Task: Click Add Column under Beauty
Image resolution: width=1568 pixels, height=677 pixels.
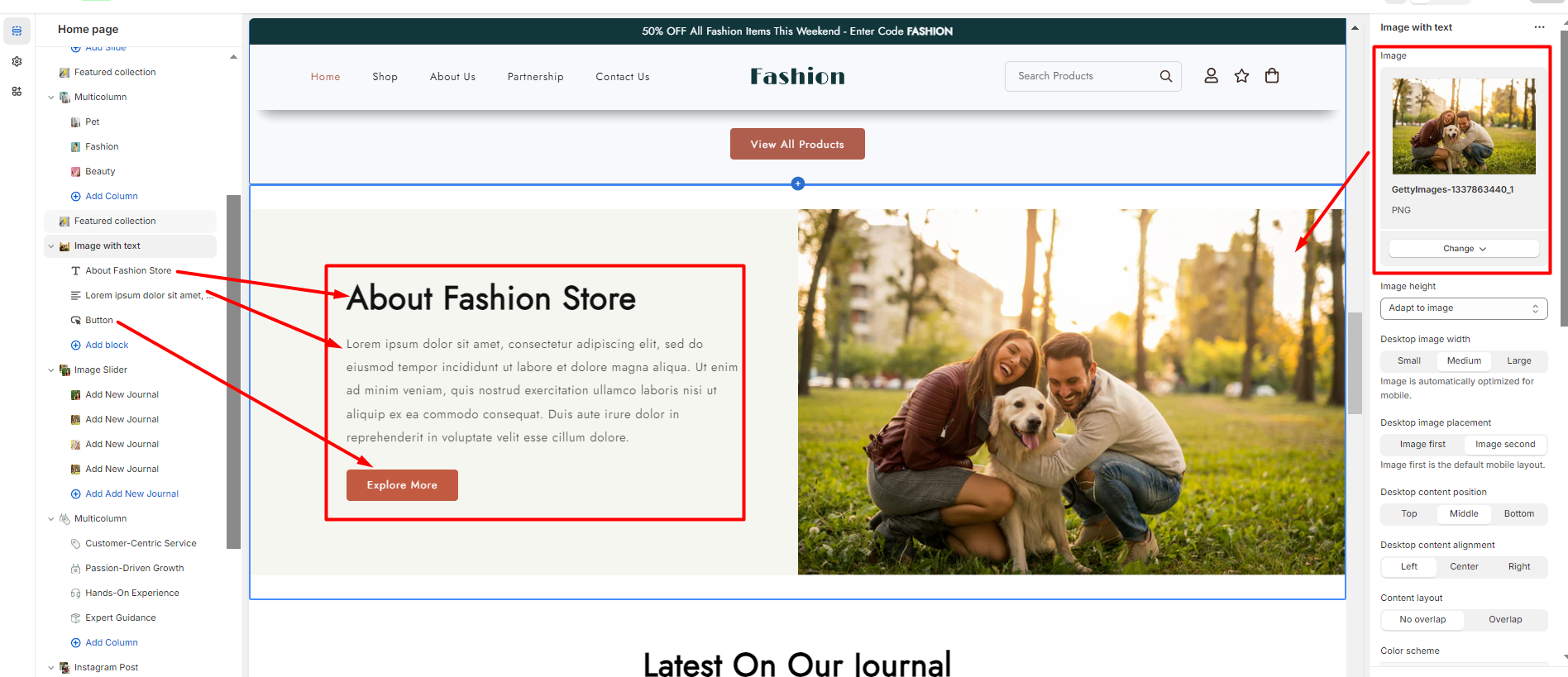Action: tap(112, 196)
